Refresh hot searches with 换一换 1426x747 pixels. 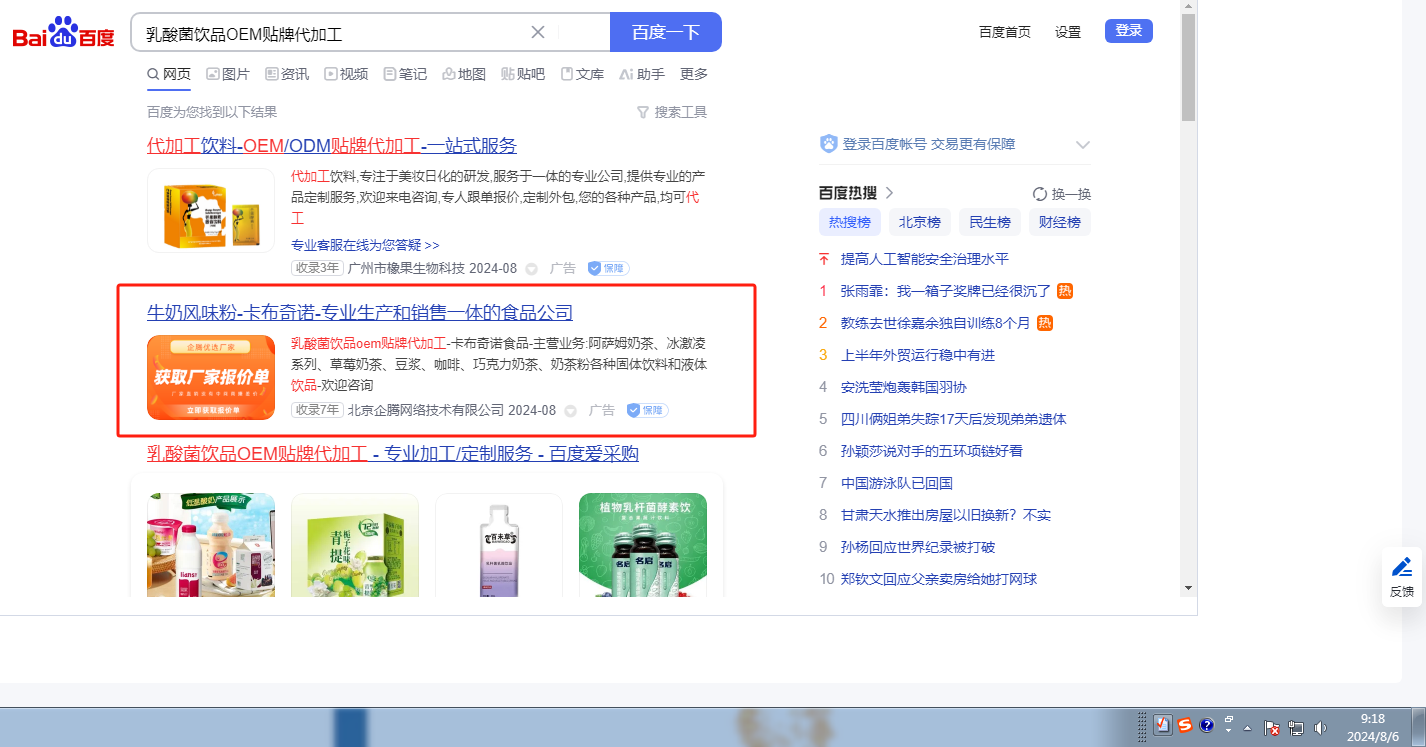pyautogui.click(x=1061, y=194)
